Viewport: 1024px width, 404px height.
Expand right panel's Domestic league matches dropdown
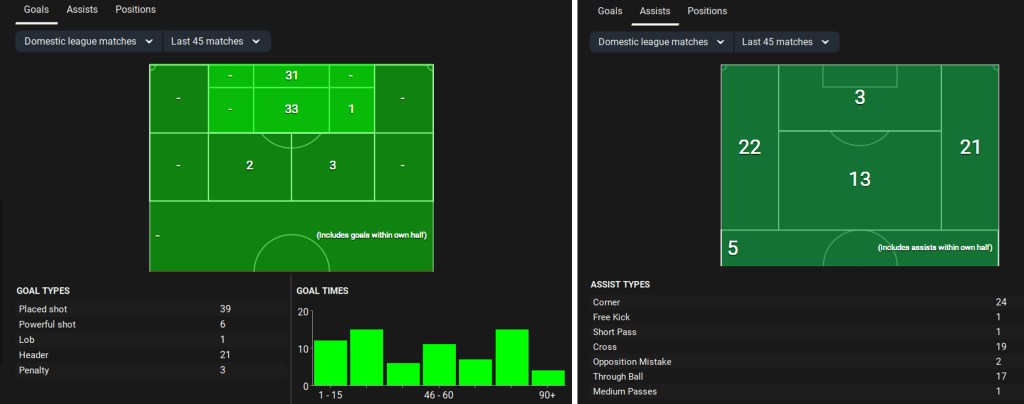[661, 42]
